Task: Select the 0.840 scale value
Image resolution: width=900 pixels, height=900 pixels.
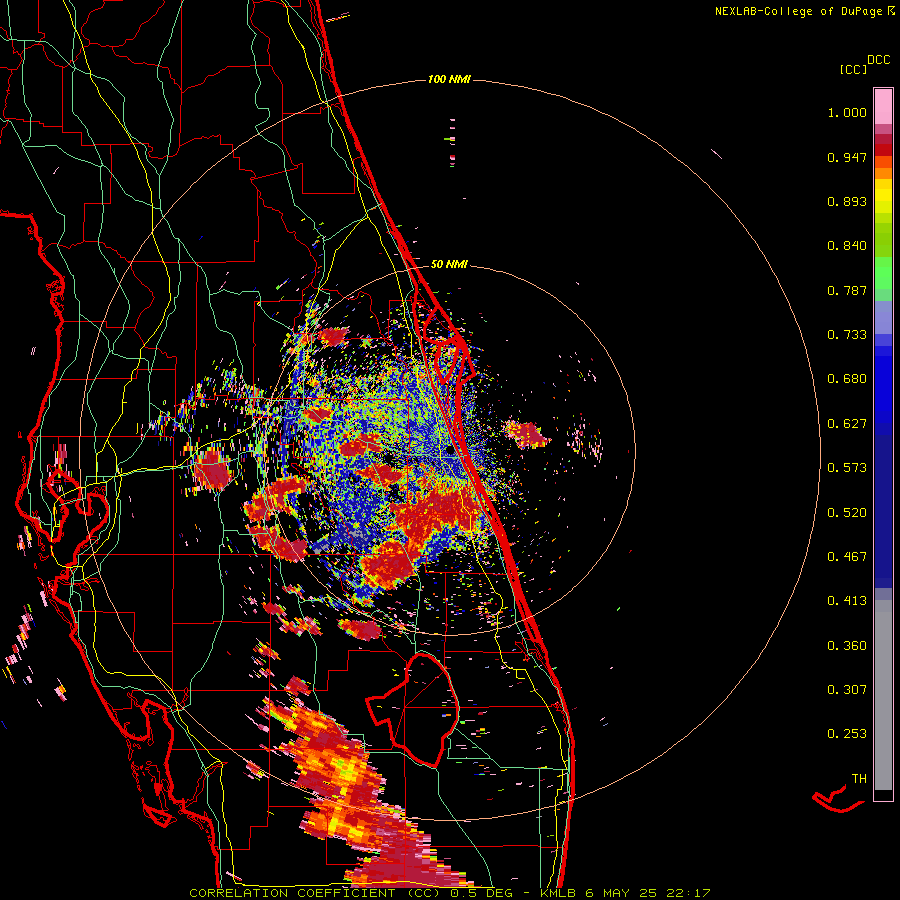Action: 847,246
